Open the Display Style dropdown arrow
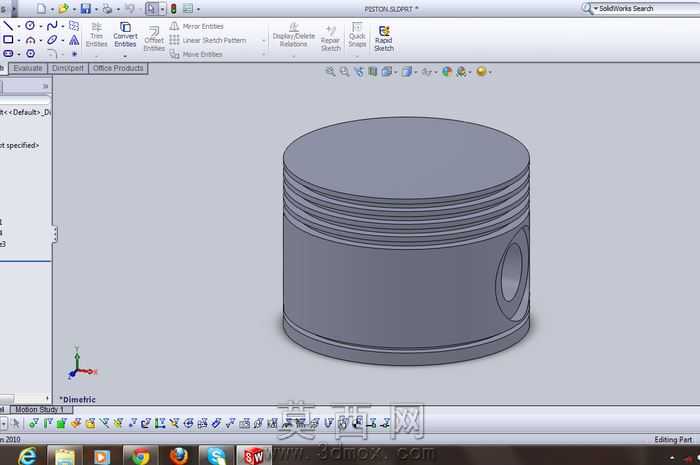700x465 pixels. [x=416, y=72]
